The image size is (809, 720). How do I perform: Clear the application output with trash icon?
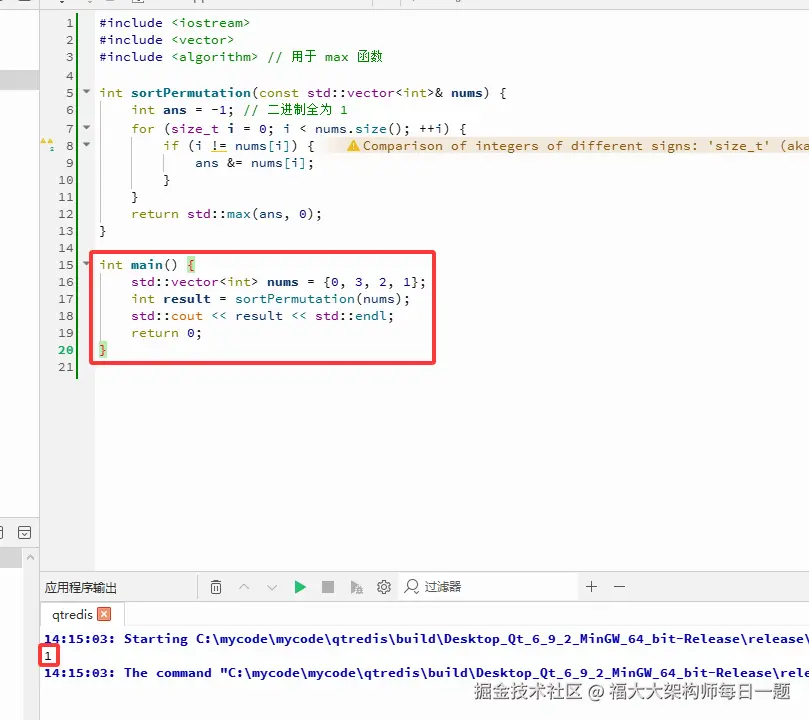click(x=216, y=587)
